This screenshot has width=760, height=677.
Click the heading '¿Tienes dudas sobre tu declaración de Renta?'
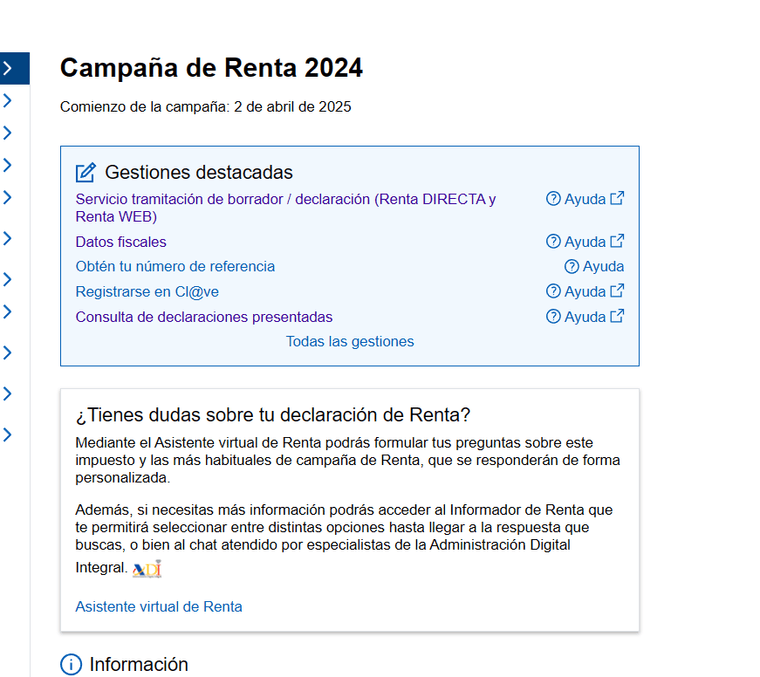[273, 415]
